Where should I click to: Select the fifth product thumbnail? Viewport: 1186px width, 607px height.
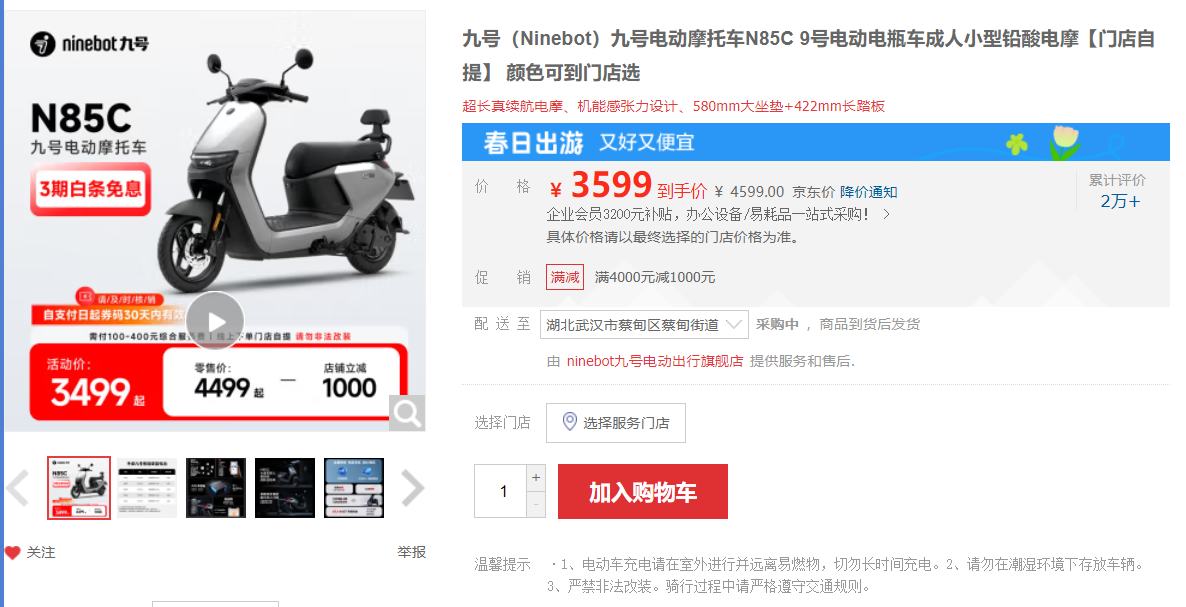(354, 488)
